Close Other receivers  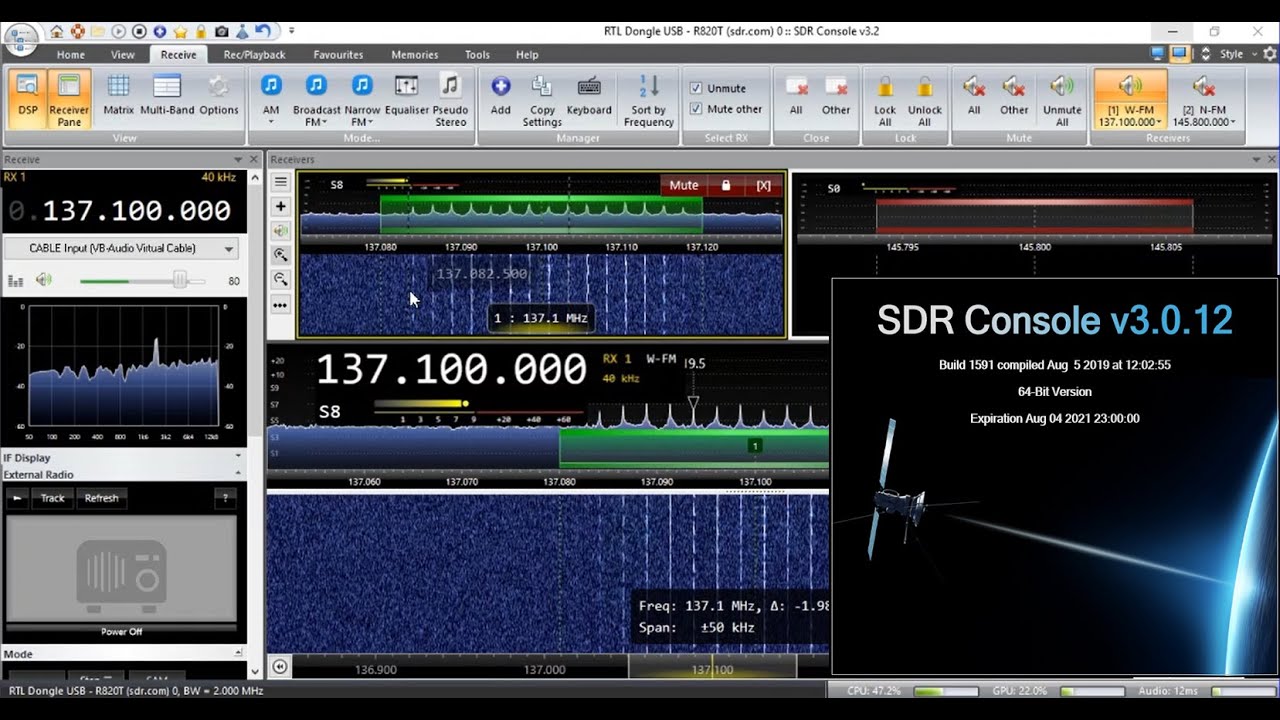click(x=836, y=98)
